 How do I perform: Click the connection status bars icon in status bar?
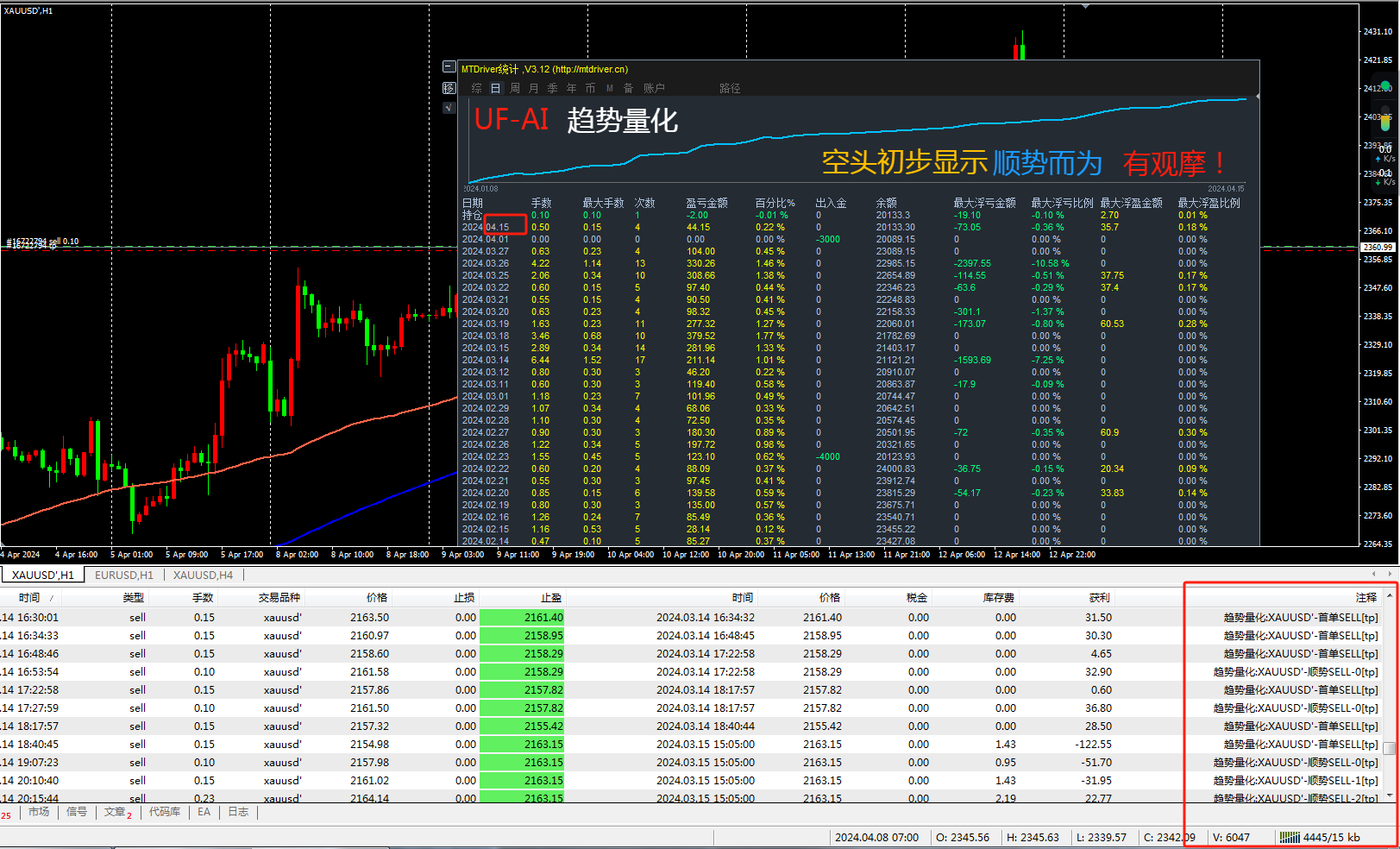[1290, 837]
